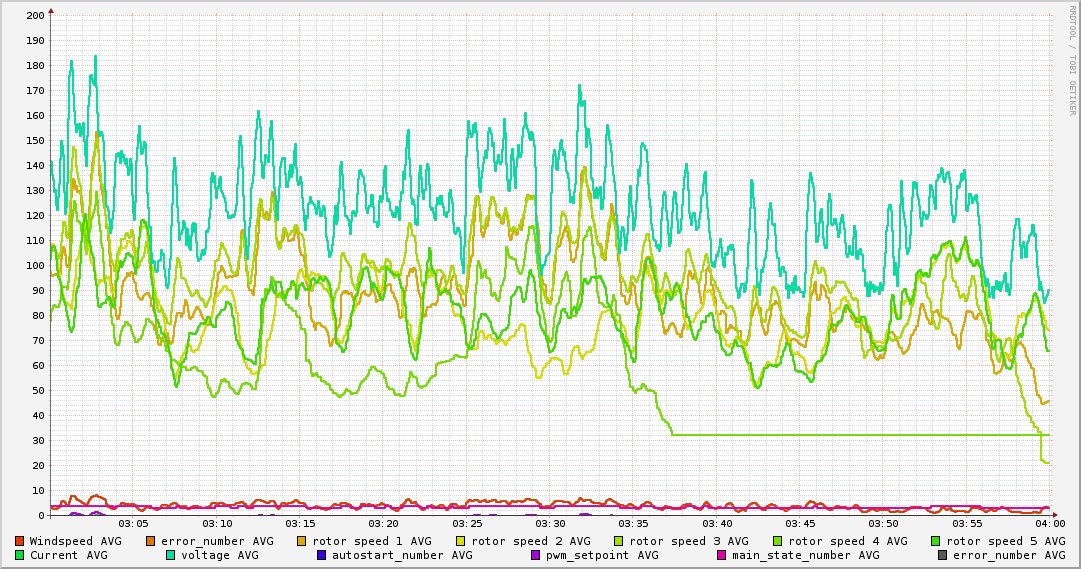Click the gray error_number AVG legend swatch
Screen dimensions: 1081x569
click(x=942, y=555)
